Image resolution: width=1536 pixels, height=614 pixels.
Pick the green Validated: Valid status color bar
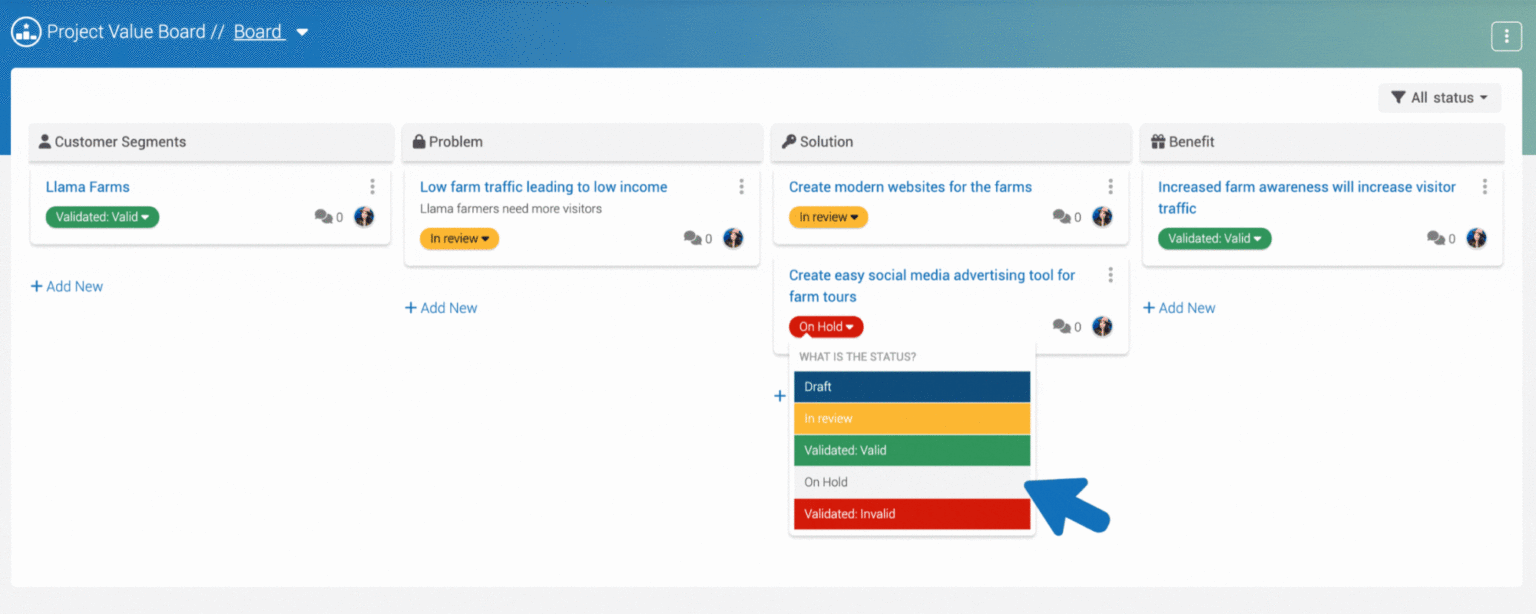coord(911,450)
